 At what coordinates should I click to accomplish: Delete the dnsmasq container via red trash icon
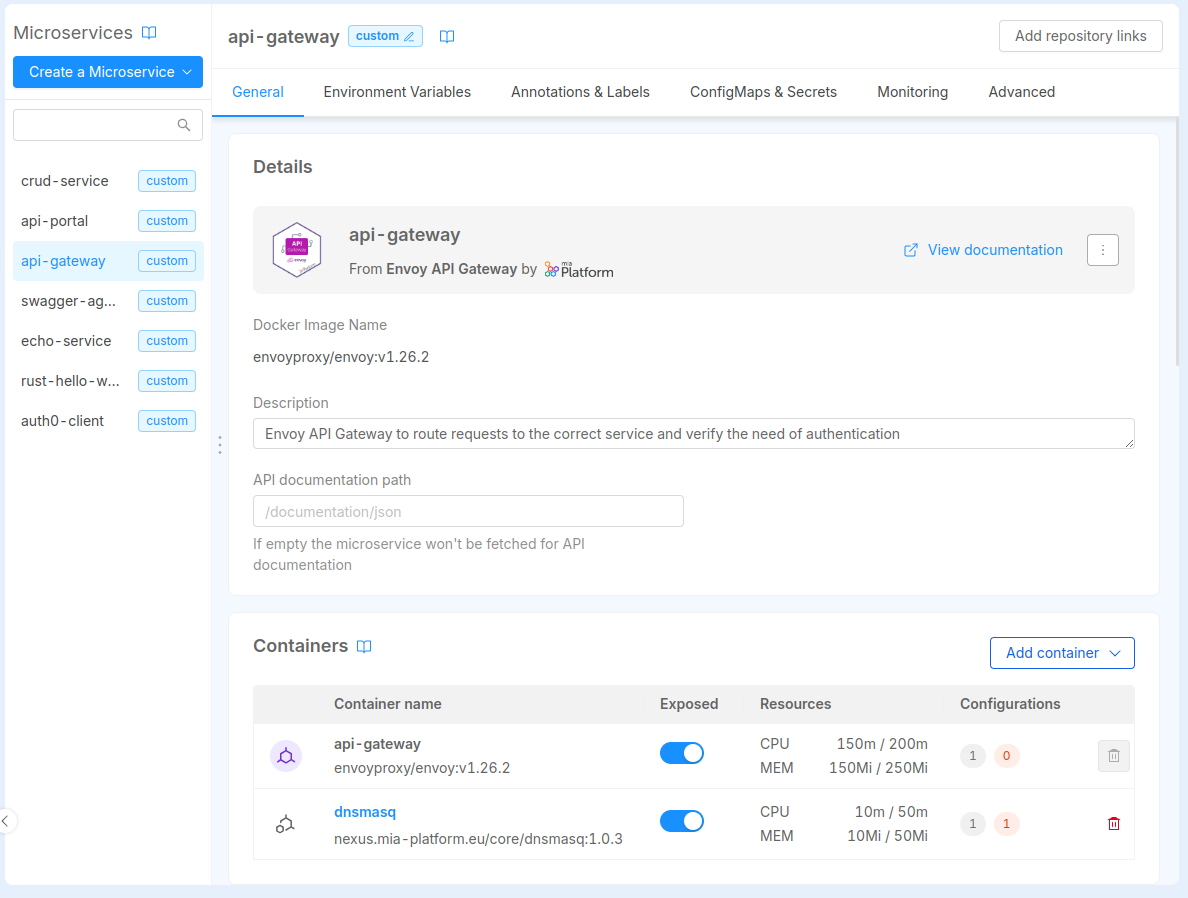pyautogui.click(x=1113, y=824)
